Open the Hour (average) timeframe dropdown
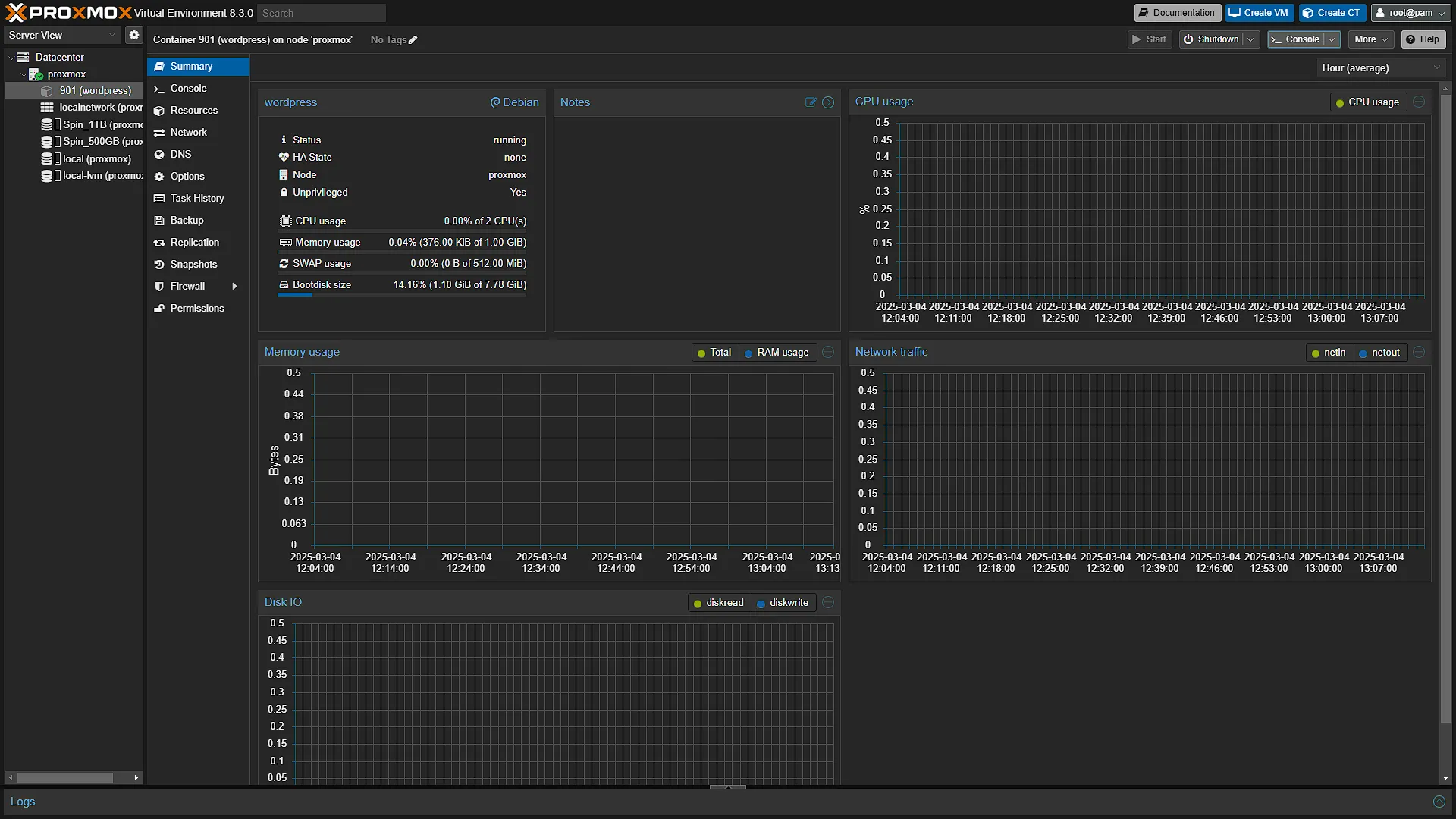The width and height of the screenshot is (1456, 819). tap(1381, 67)
